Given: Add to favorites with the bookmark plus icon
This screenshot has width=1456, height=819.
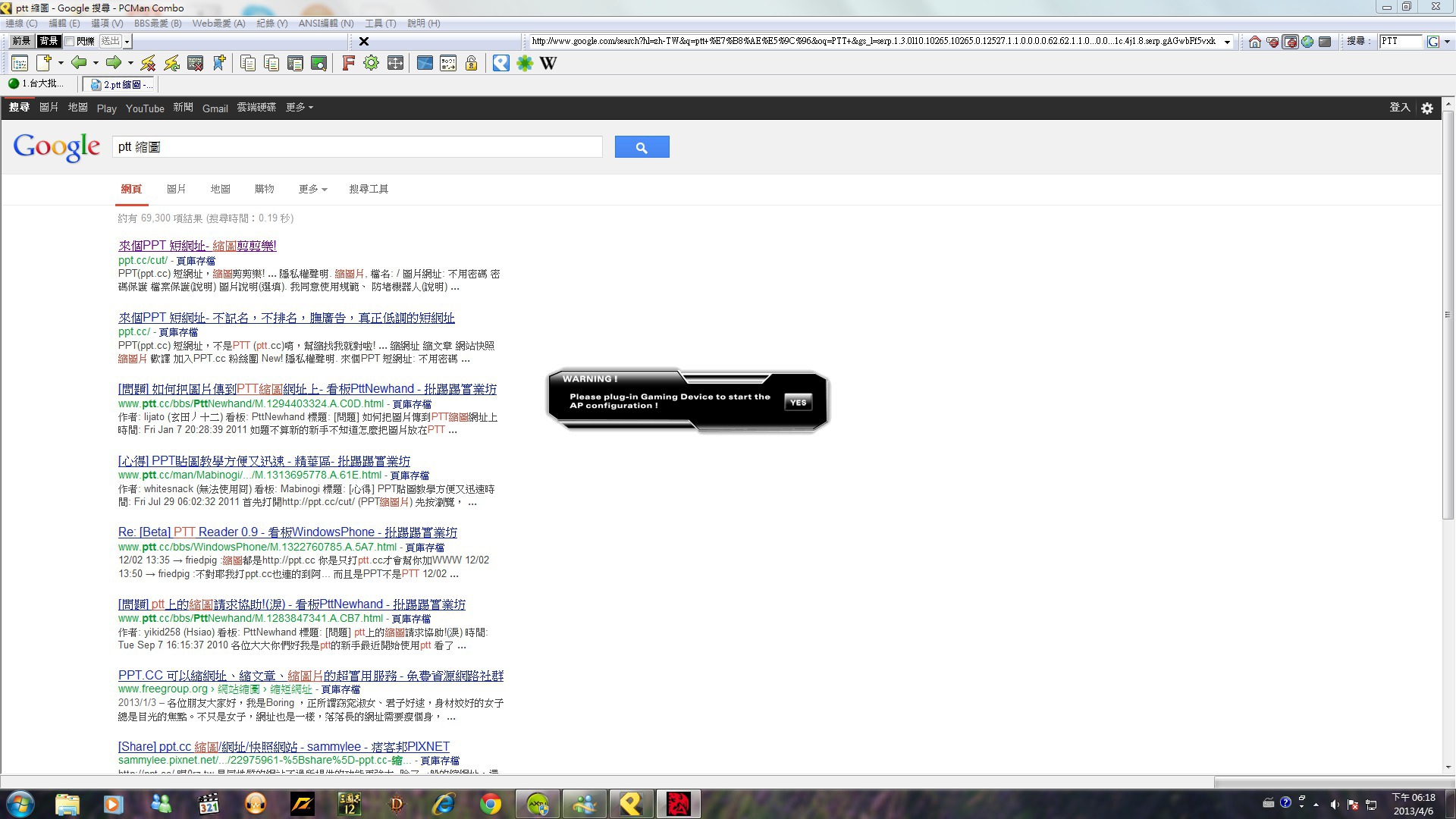Looking at the screenshot, I should [x=219, y=64].
